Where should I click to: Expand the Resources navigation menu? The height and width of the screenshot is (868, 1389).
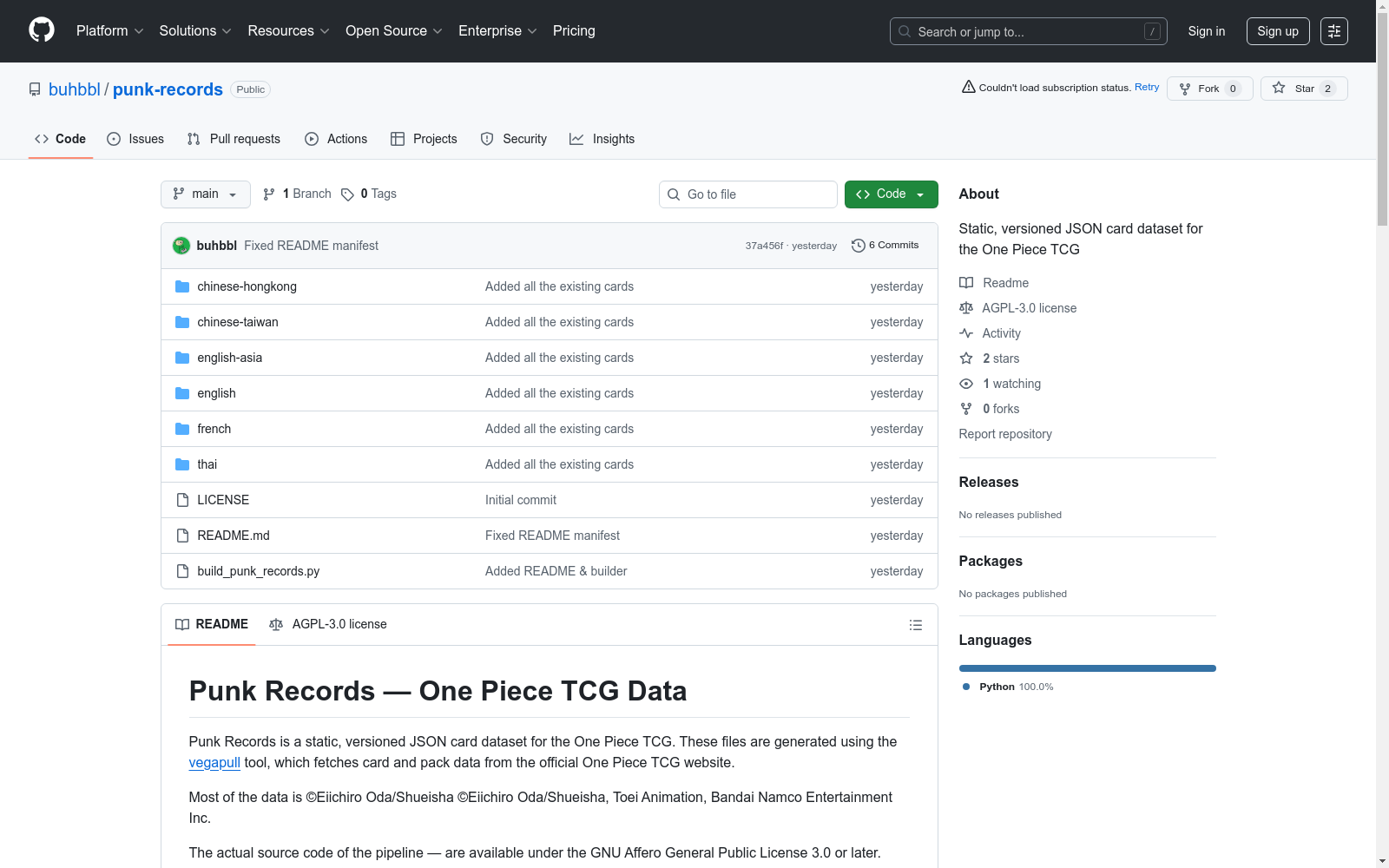pos(288,31)
